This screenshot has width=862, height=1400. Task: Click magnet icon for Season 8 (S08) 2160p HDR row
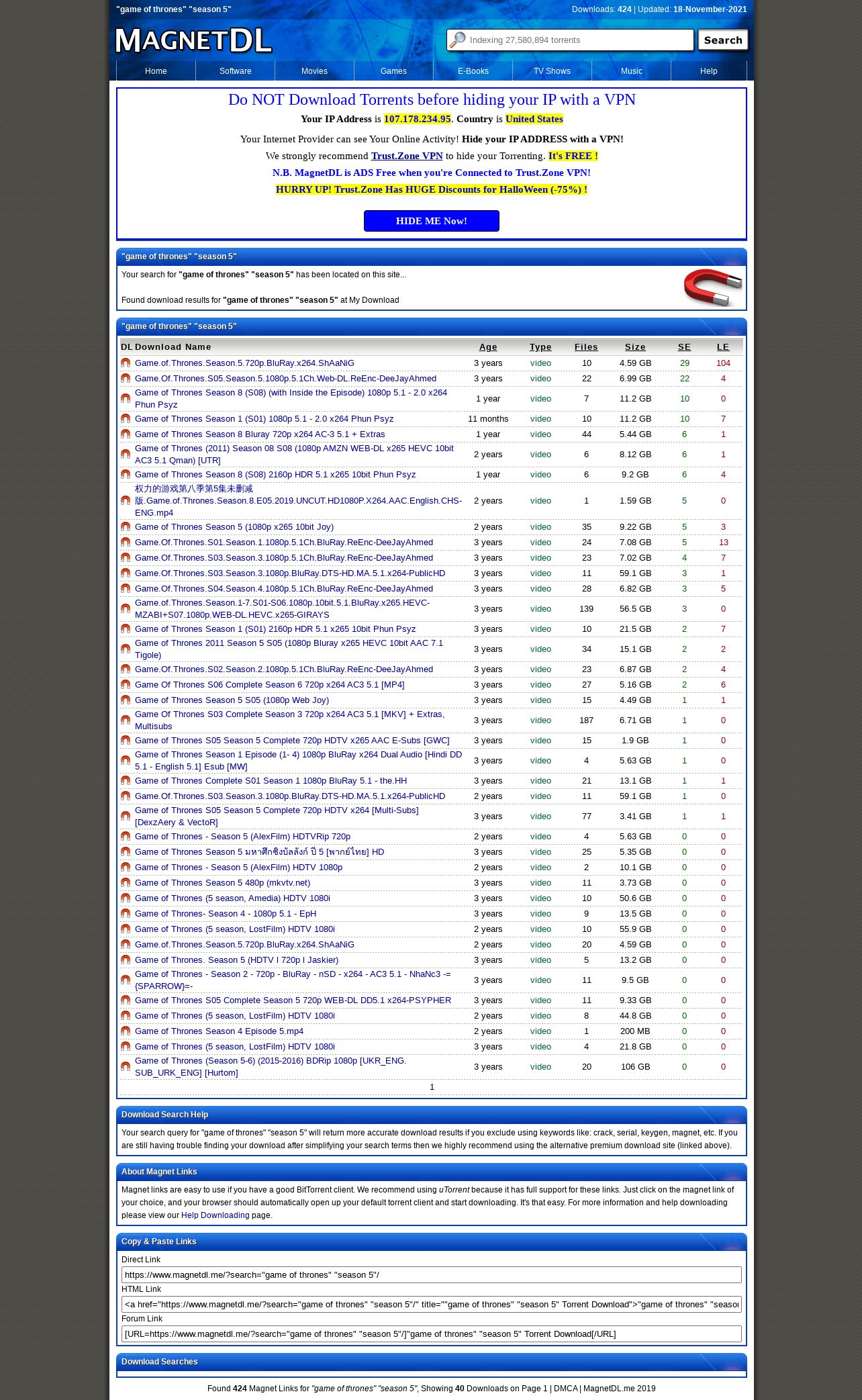click(126, 475)
